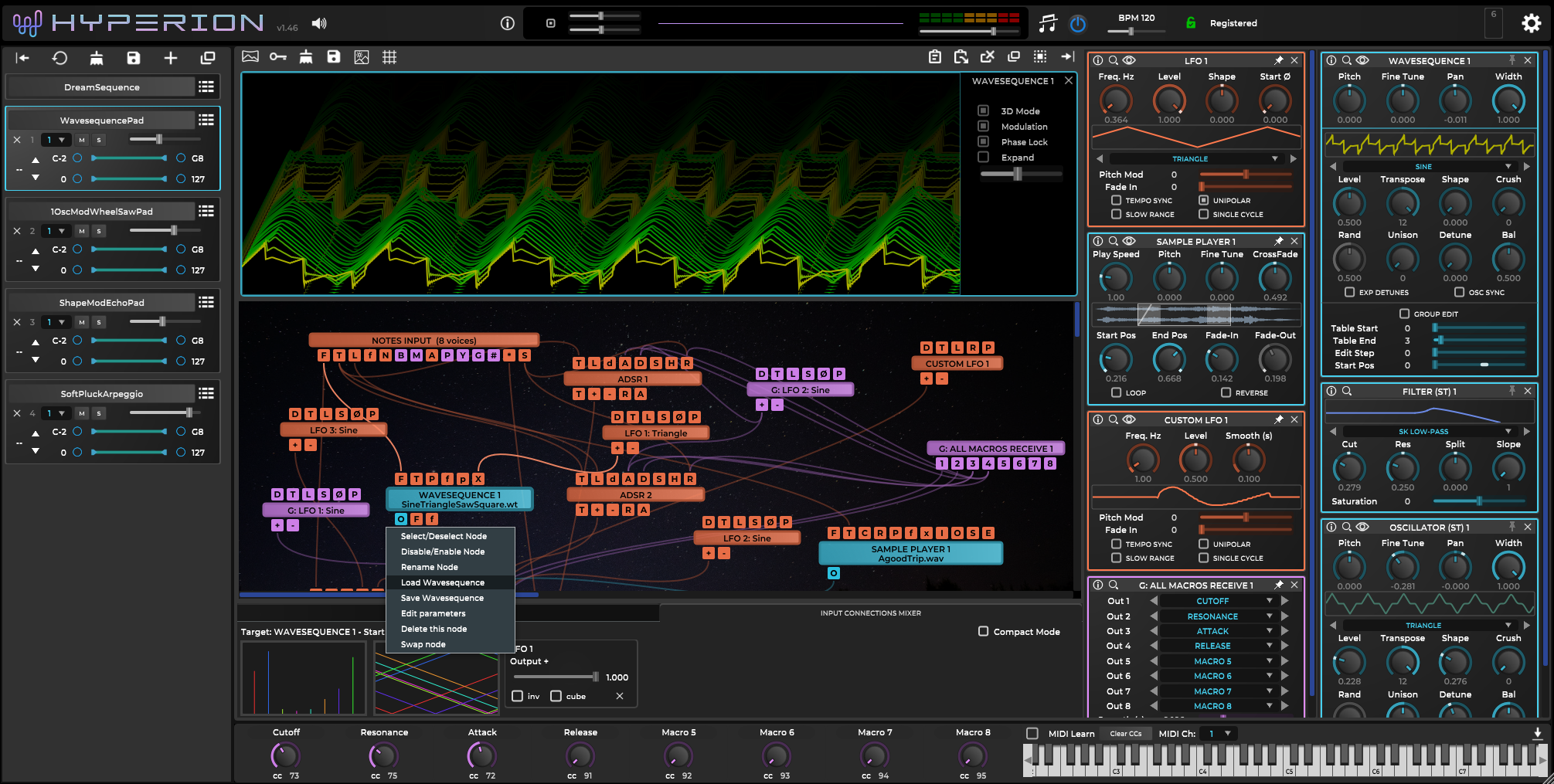Open WAVESEQUENCE 1 SINE waveform dropdown

[x=1429, y=166]
